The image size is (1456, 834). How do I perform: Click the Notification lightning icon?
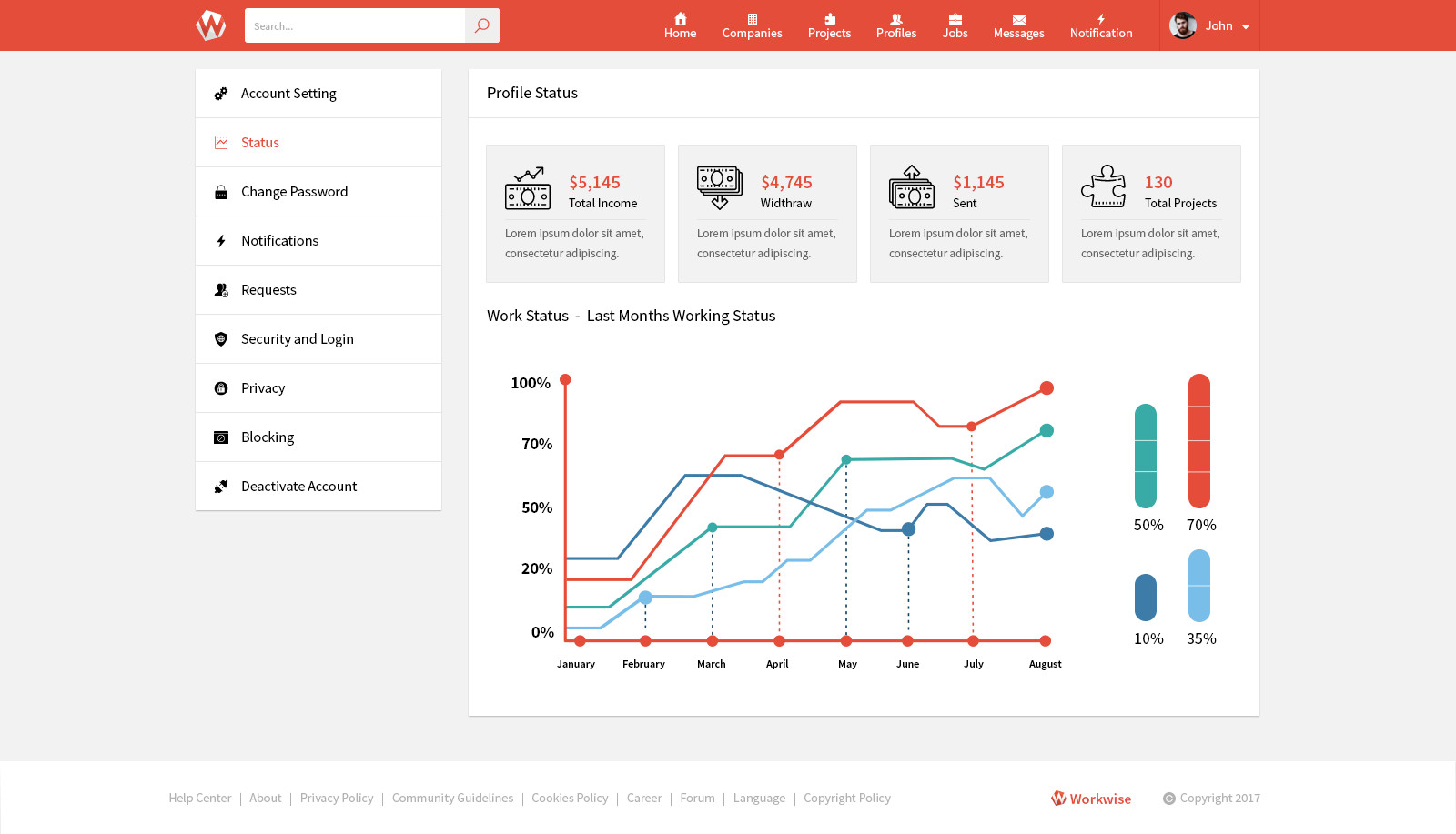click(x=1101, y=16)
